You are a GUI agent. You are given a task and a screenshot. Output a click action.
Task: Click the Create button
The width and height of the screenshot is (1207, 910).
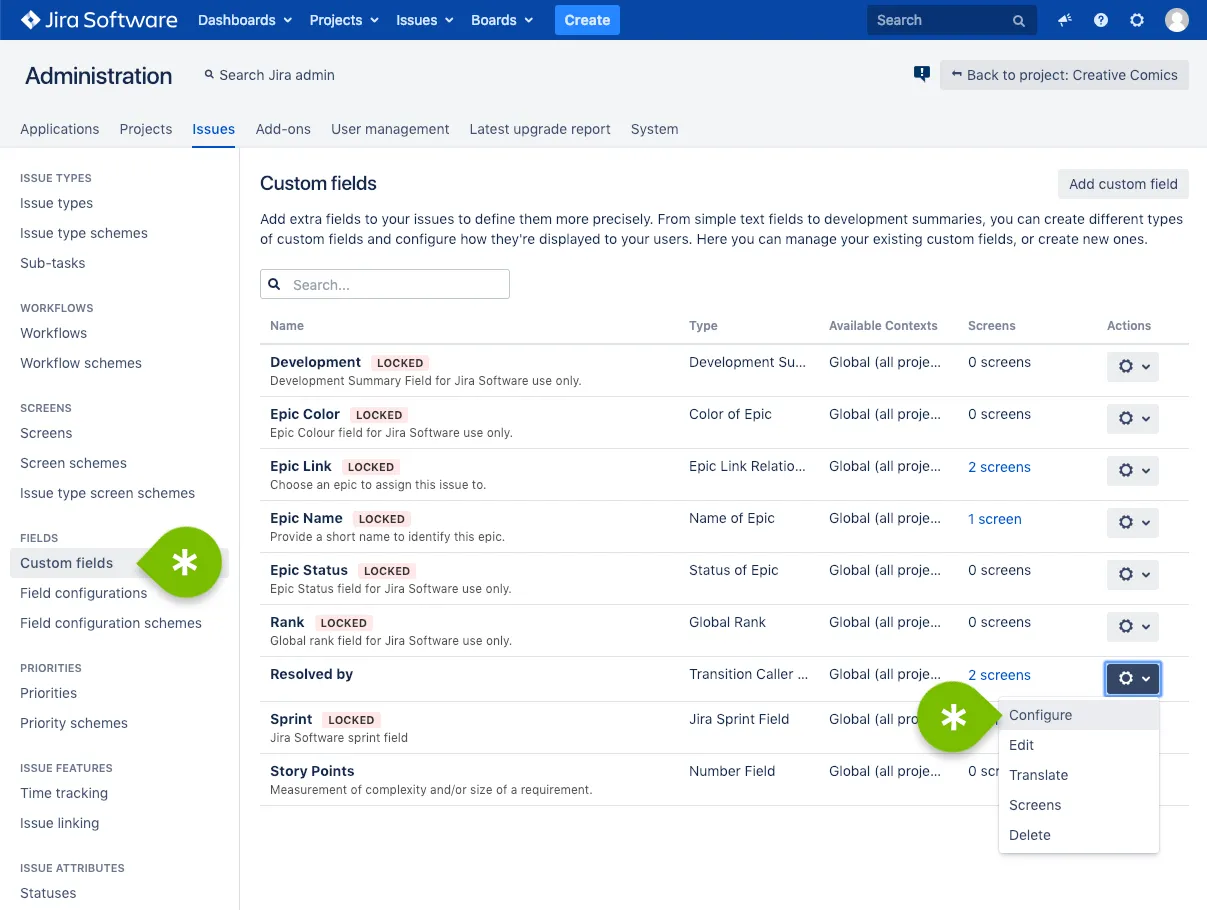587,20
